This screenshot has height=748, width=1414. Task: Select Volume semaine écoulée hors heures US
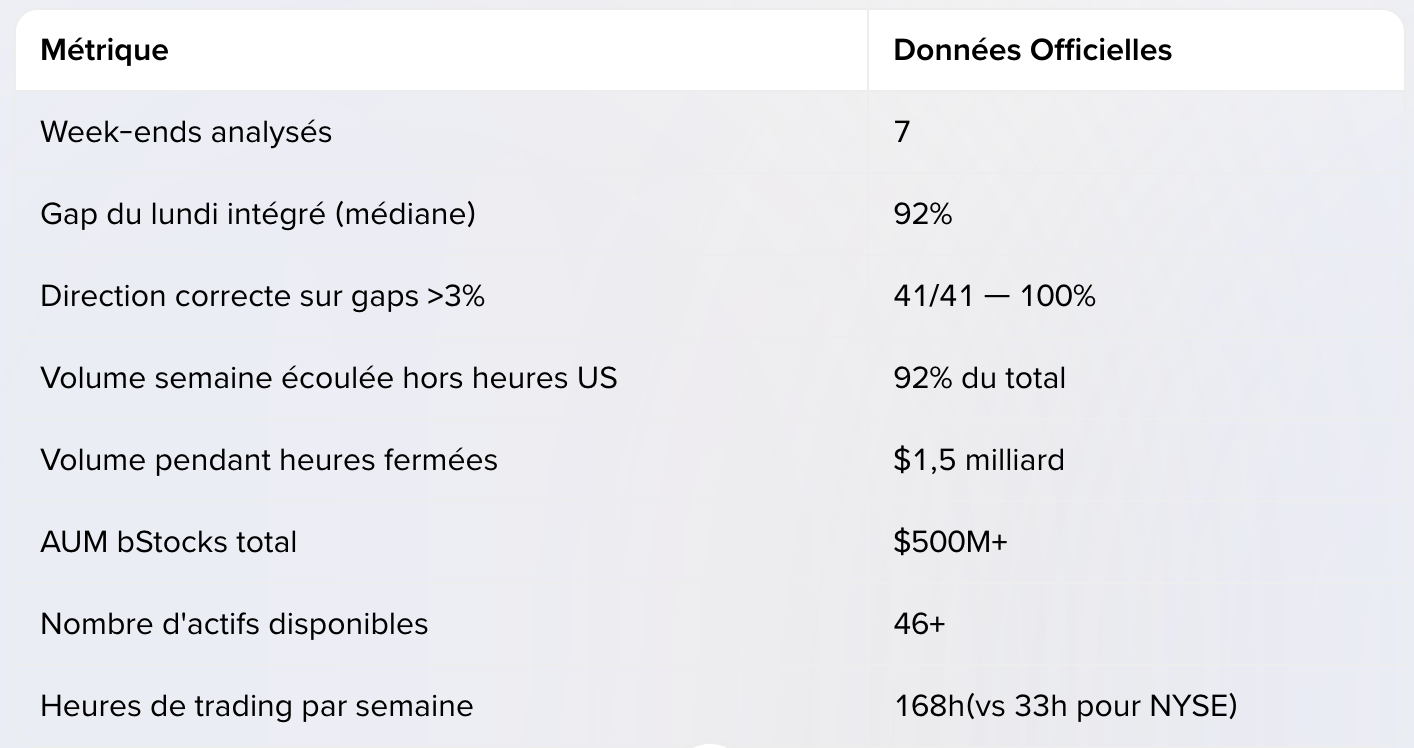(329, 377)
